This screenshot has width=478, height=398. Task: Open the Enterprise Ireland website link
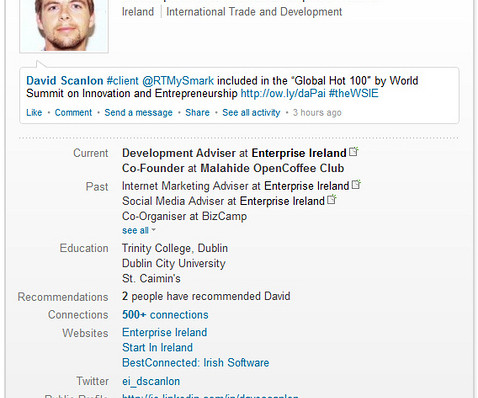click(165, 332)
